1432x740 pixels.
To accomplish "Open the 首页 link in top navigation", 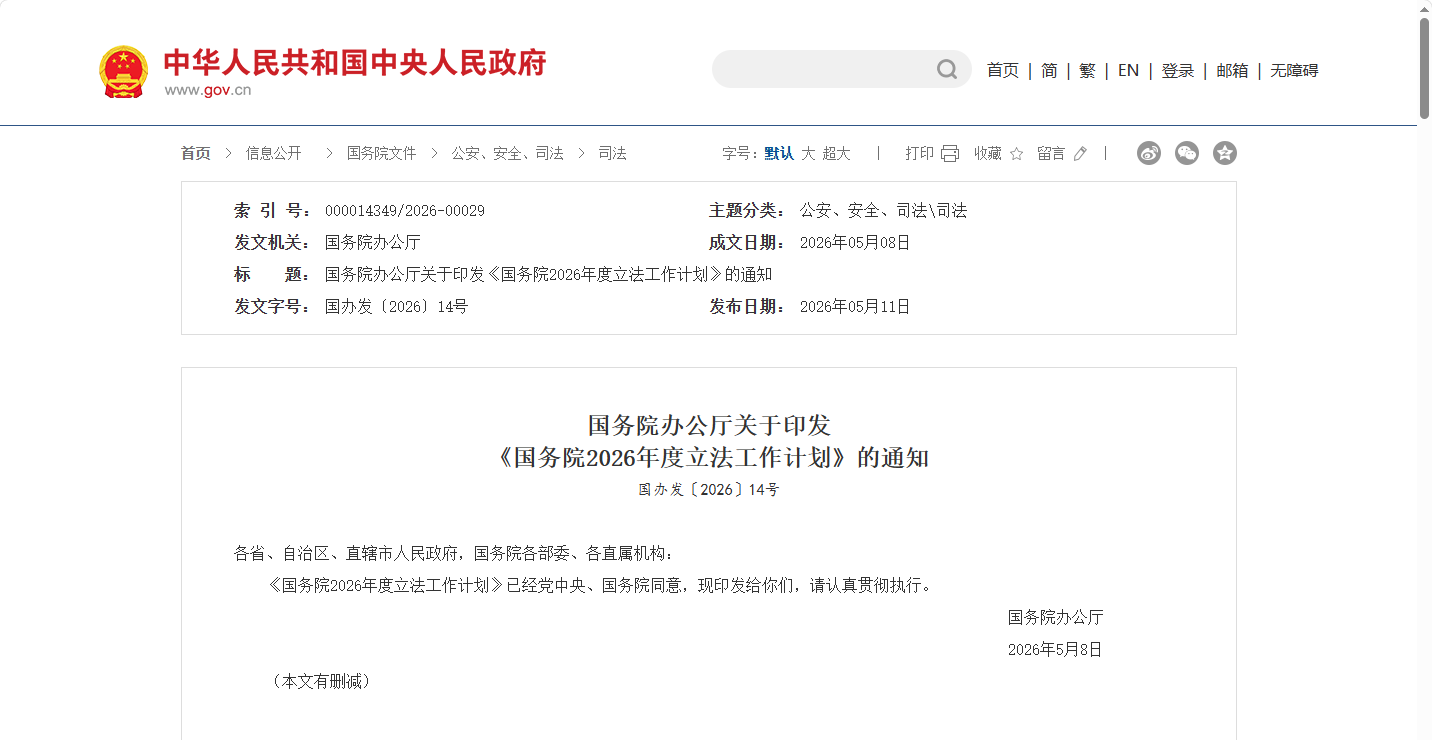I will click(1002, 70).
